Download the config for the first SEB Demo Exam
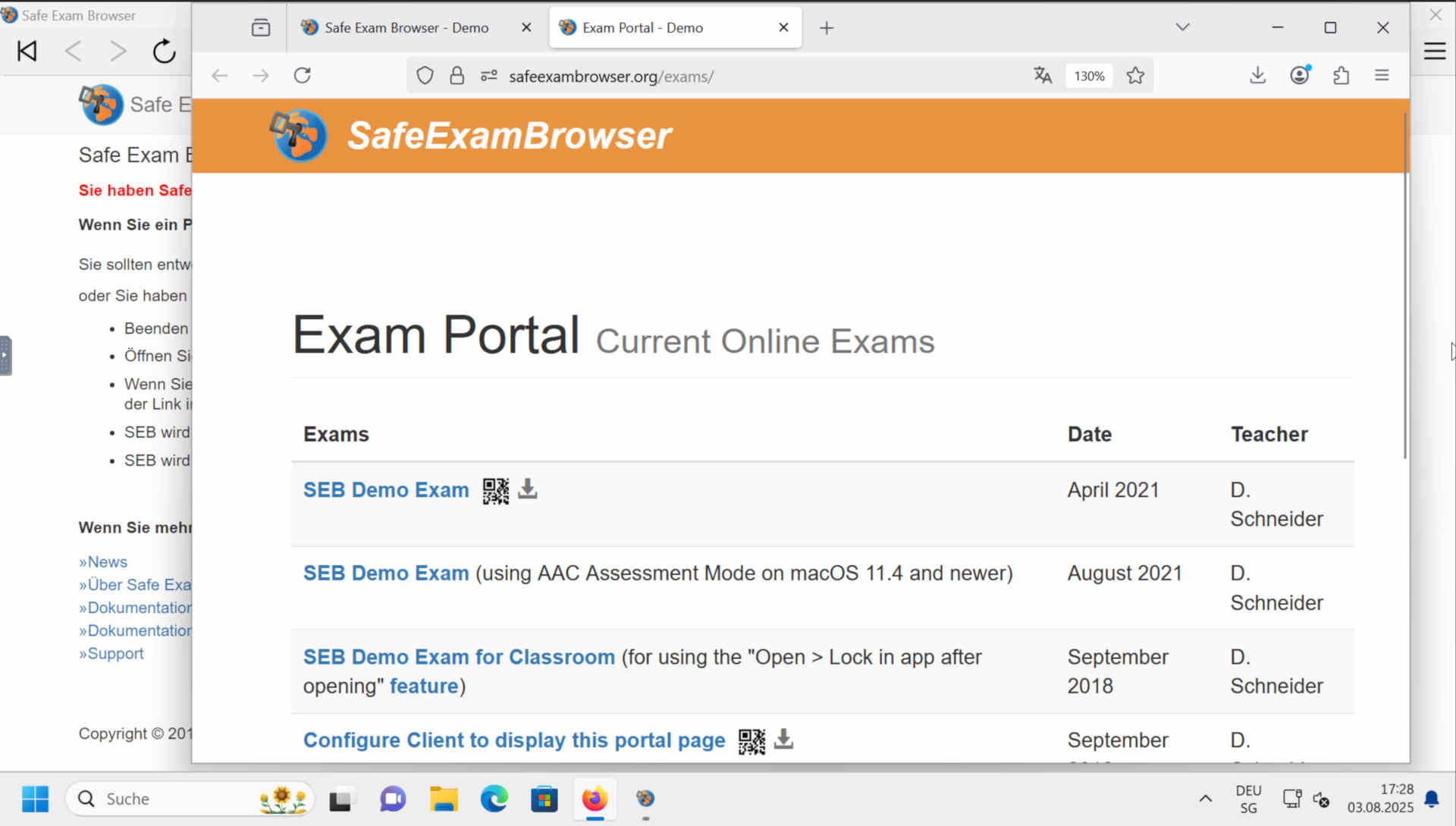The width and height of the screenshot is (1456, 826). click(x=528, y=489)
